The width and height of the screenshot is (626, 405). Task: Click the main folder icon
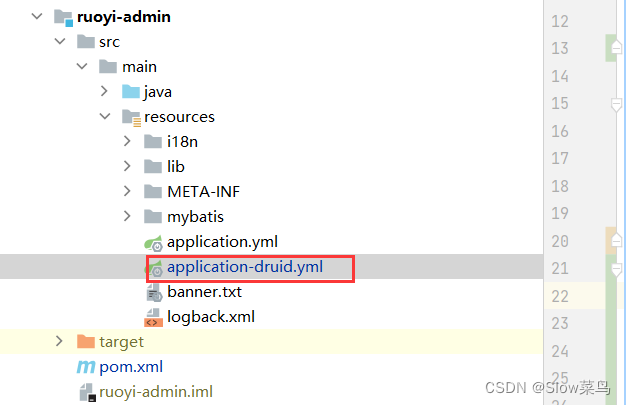[x=108, y=66]
